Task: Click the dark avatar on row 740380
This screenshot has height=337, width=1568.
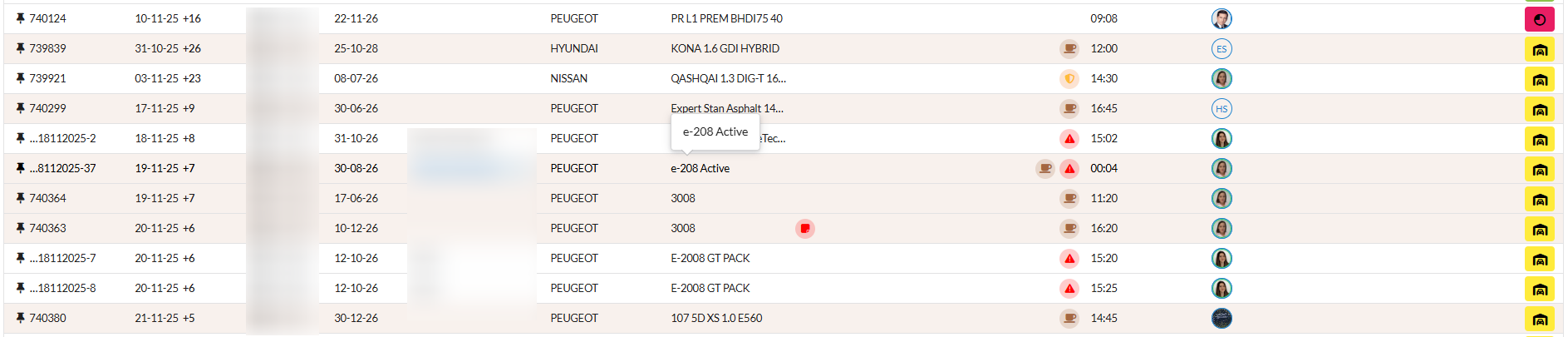Action: tap(1221, 319)
